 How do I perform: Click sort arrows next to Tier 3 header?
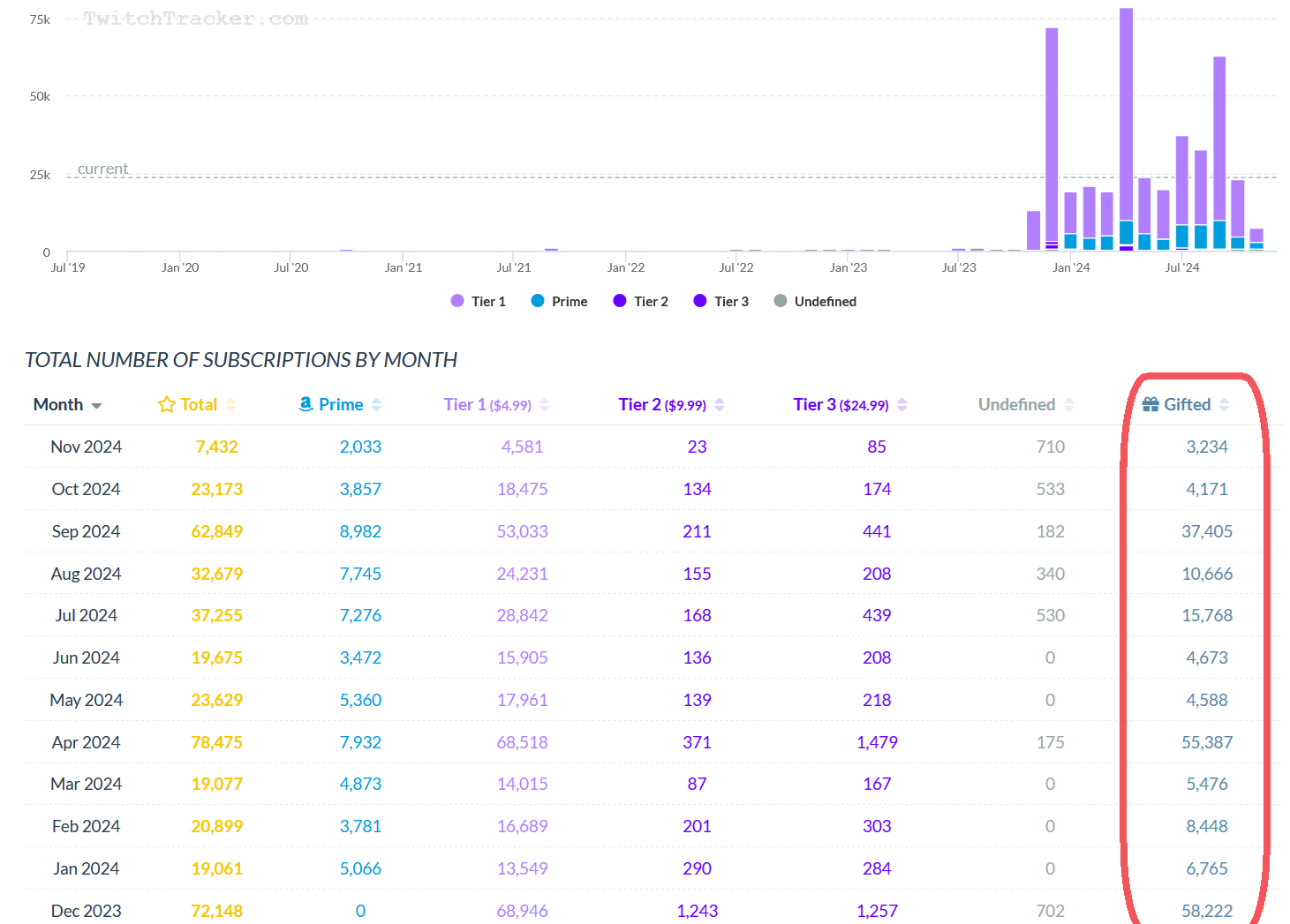point(902,405)
